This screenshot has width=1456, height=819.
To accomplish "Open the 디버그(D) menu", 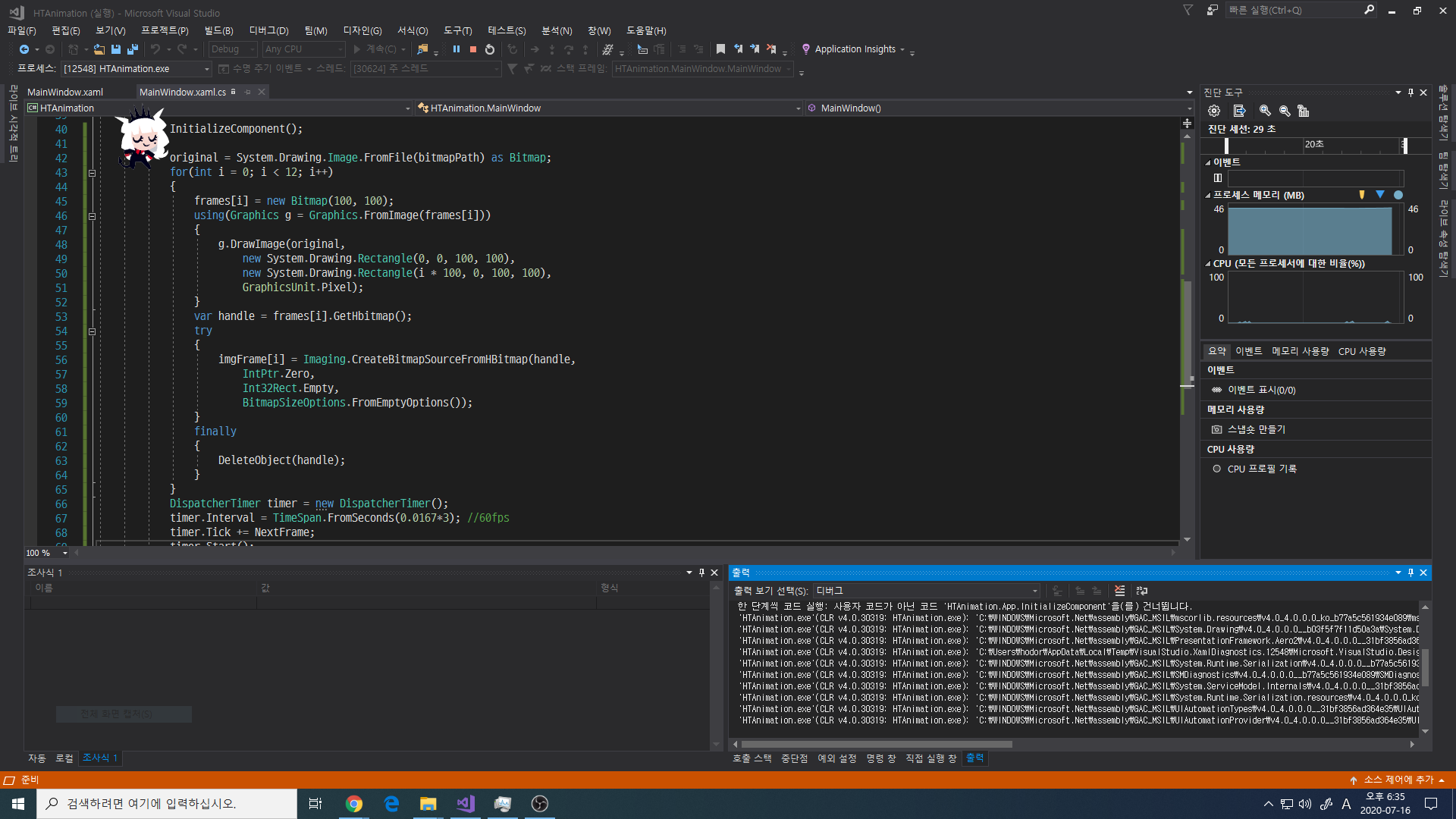I will (268, 30).
